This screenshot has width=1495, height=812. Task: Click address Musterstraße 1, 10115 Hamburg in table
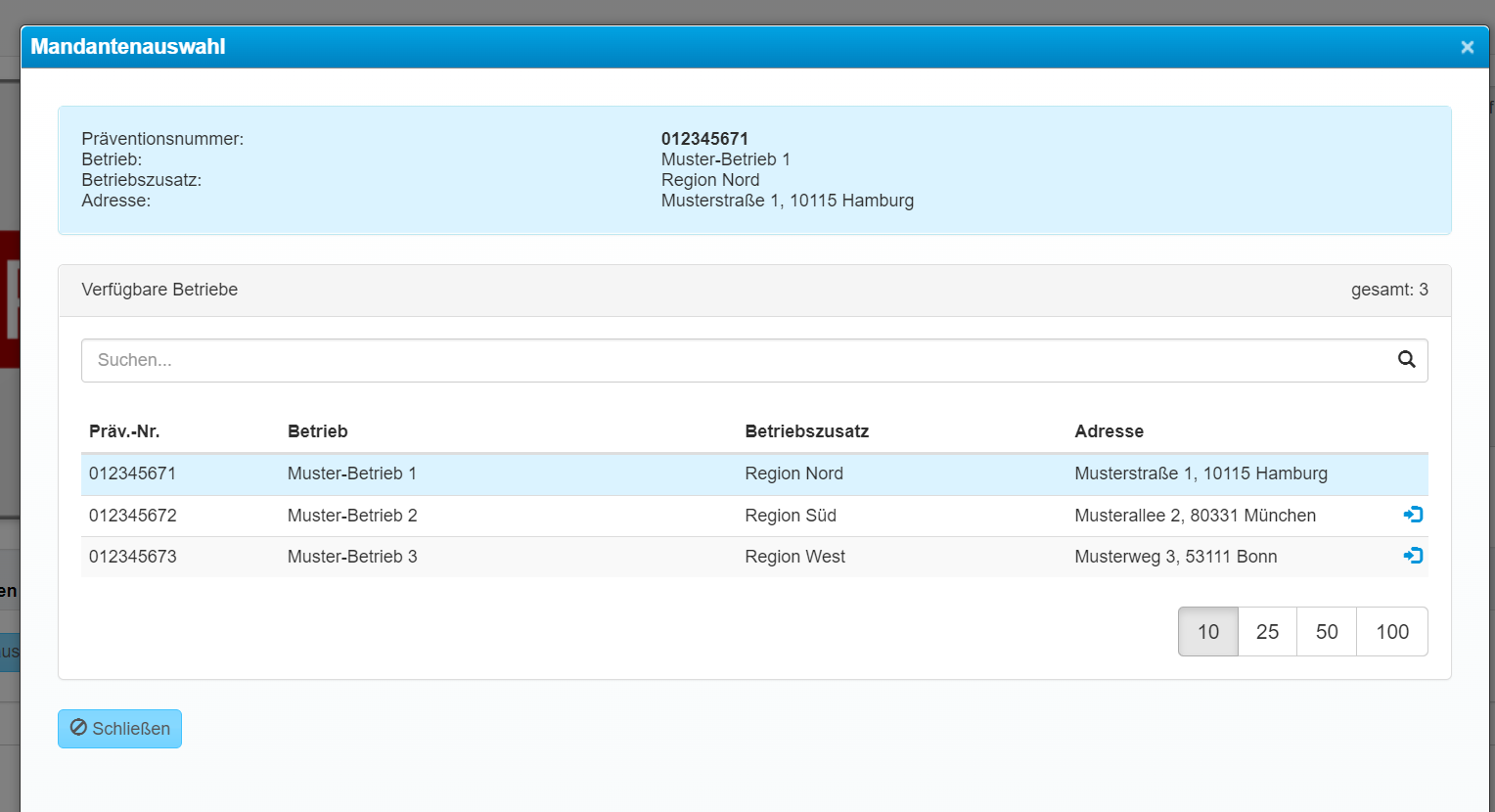(x=1201, y=474)
